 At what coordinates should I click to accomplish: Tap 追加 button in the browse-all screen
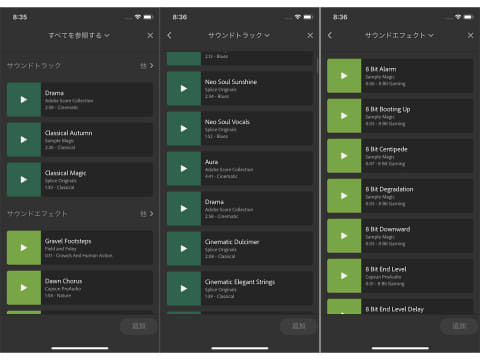coord(139,326)
